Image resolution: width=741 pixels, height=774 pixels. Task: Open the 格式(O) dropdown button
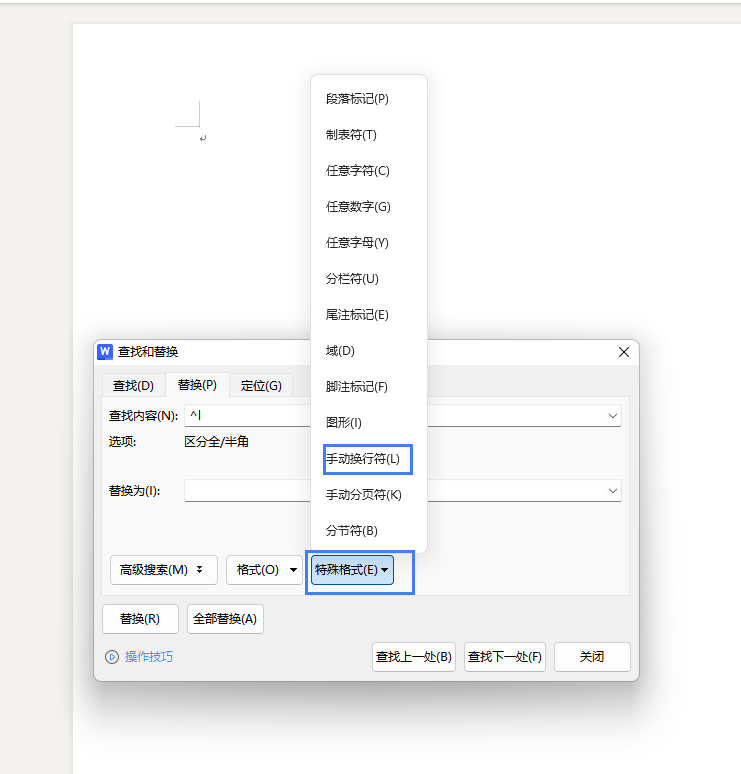point(264,570)
